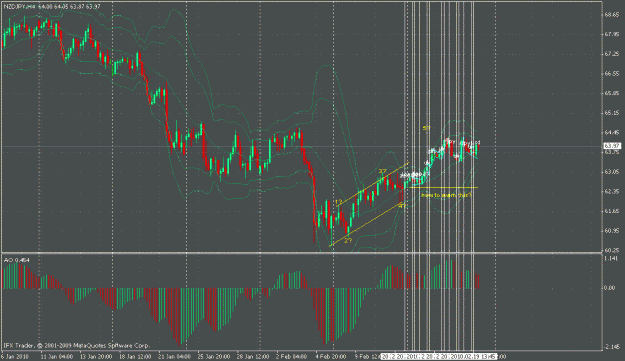Viewport: 625px width, 361px height.
Task: Select the yellow horizontal line above the annotation
Action: click(443, 187)
